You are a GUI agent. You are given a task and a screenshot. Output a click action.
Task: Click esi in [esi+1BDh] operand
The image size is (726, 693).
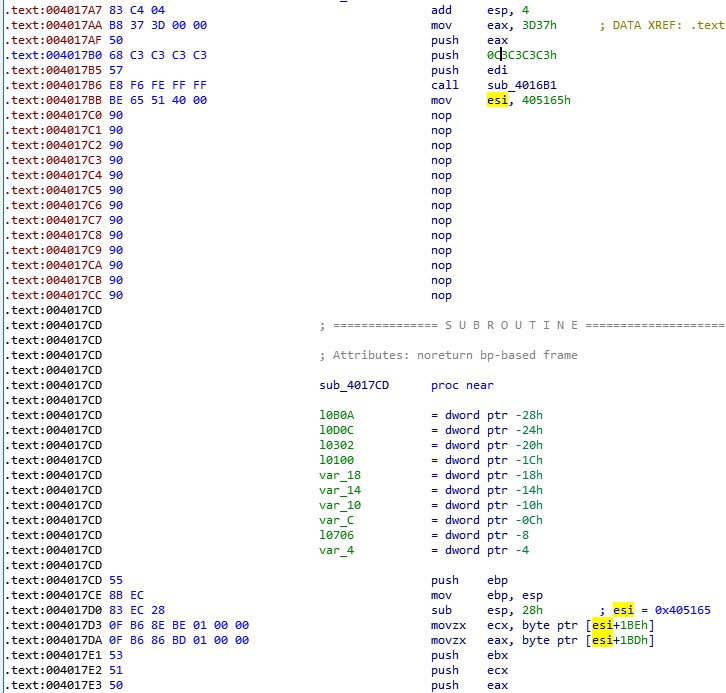point(602,640)
